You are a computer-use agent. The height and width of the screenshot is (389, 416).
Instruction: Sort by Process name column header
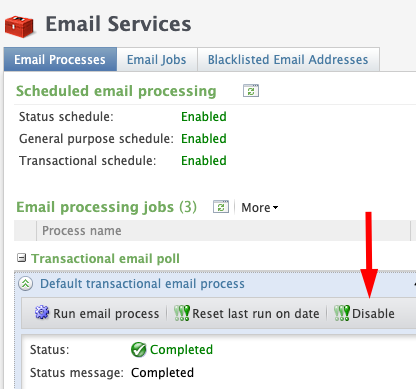82,231
